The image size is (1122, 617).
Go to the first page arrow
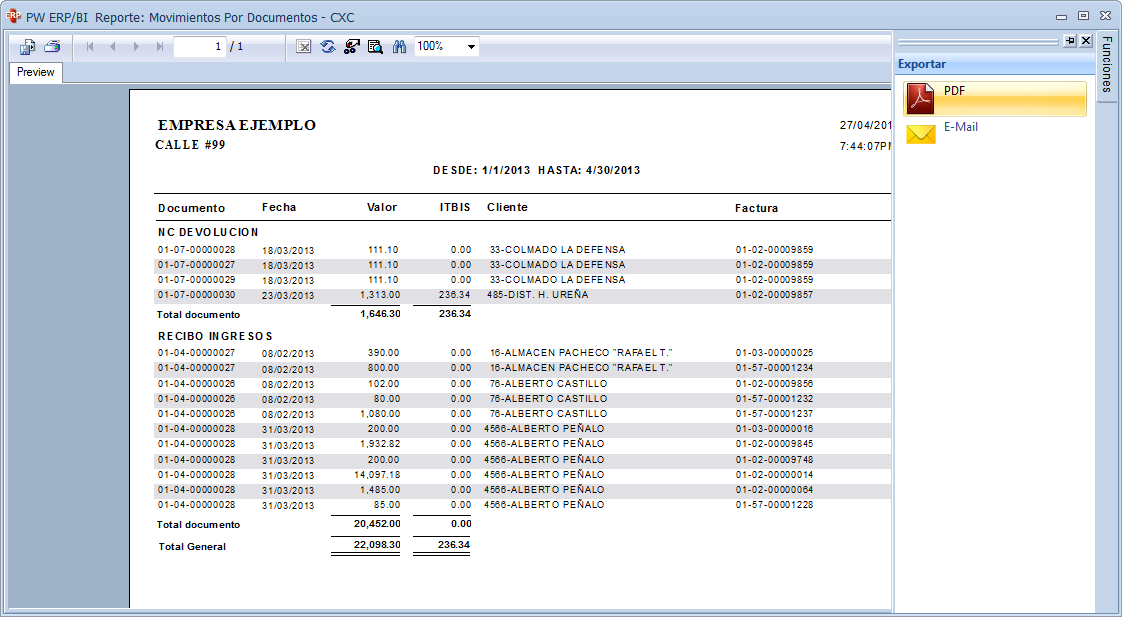[90, 47]
